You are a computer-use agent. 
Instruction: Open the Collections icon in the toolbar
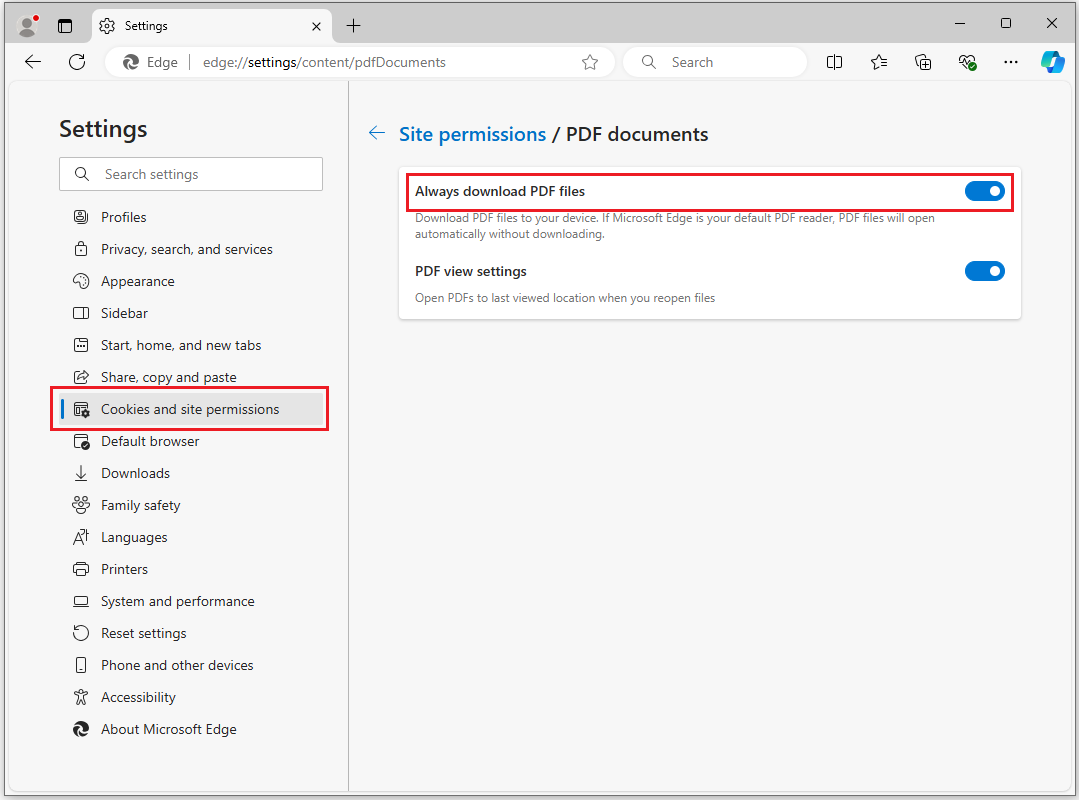coord(923,62)
